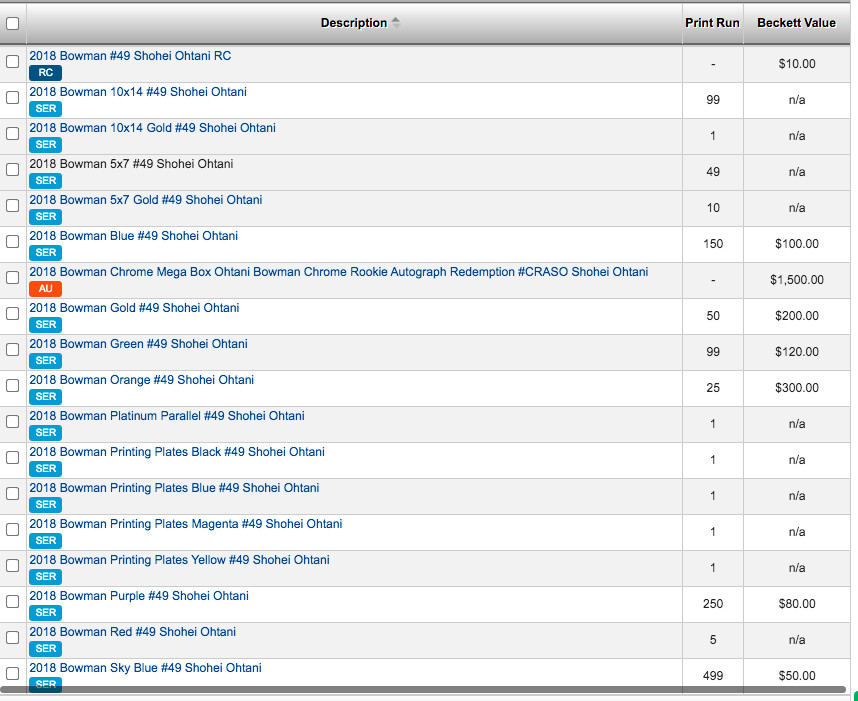Image resolution: width=858 pixels, height=701 pixels.
Task: Click the $1,500.00 Beckett value cell
Action: tap(796, 280)
